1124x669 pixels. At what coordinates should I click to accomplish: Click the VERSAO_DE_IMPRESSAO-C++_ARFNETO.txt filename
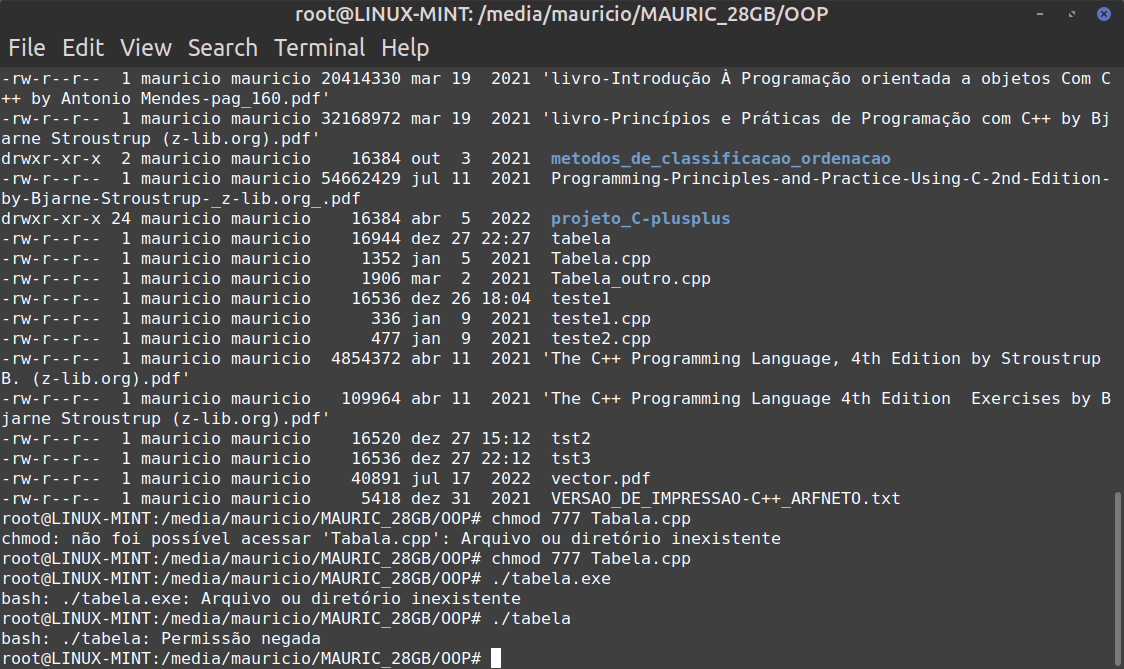(725, 499)
